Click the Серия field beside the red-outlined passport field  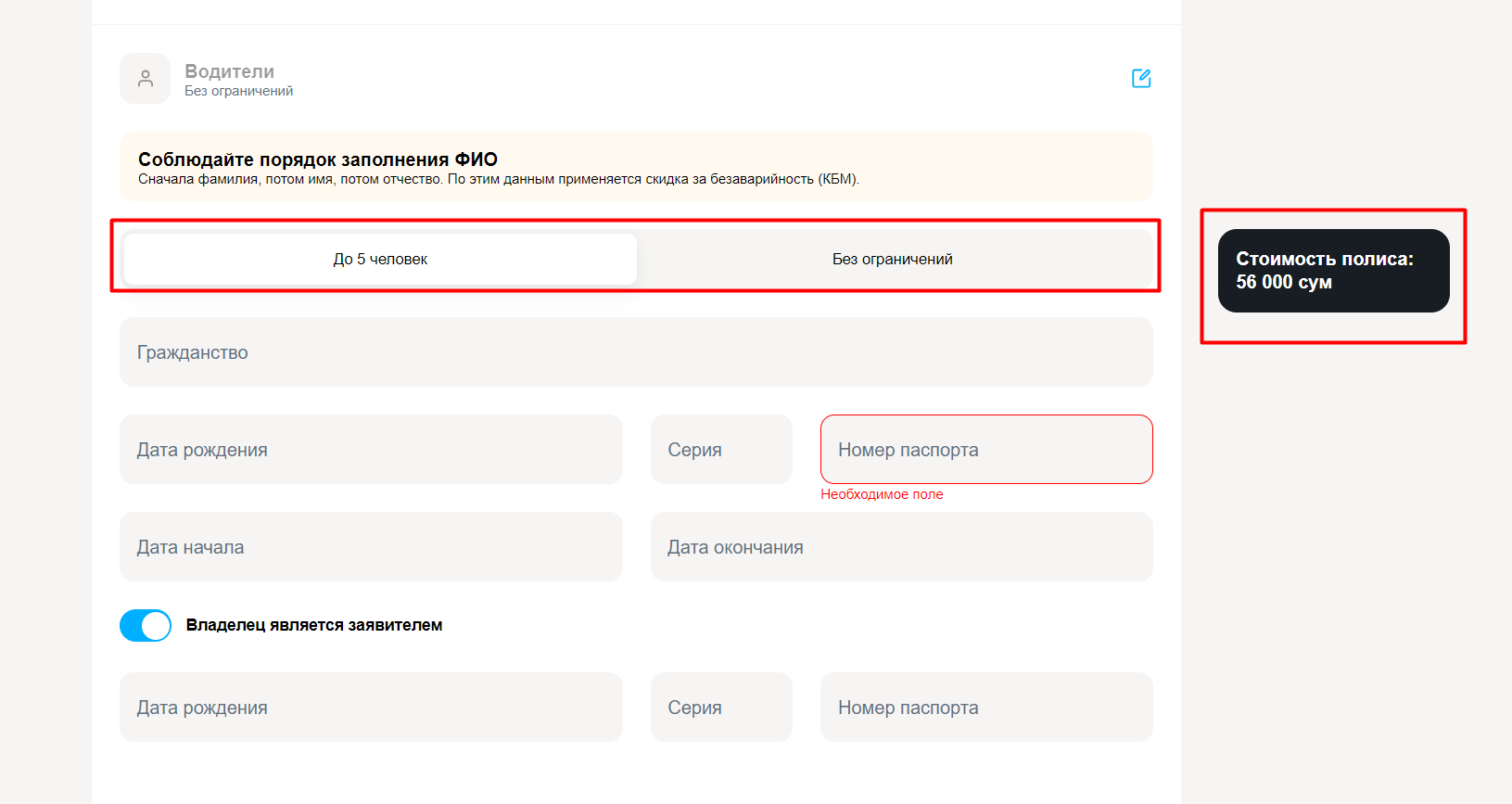coord(721,450)
